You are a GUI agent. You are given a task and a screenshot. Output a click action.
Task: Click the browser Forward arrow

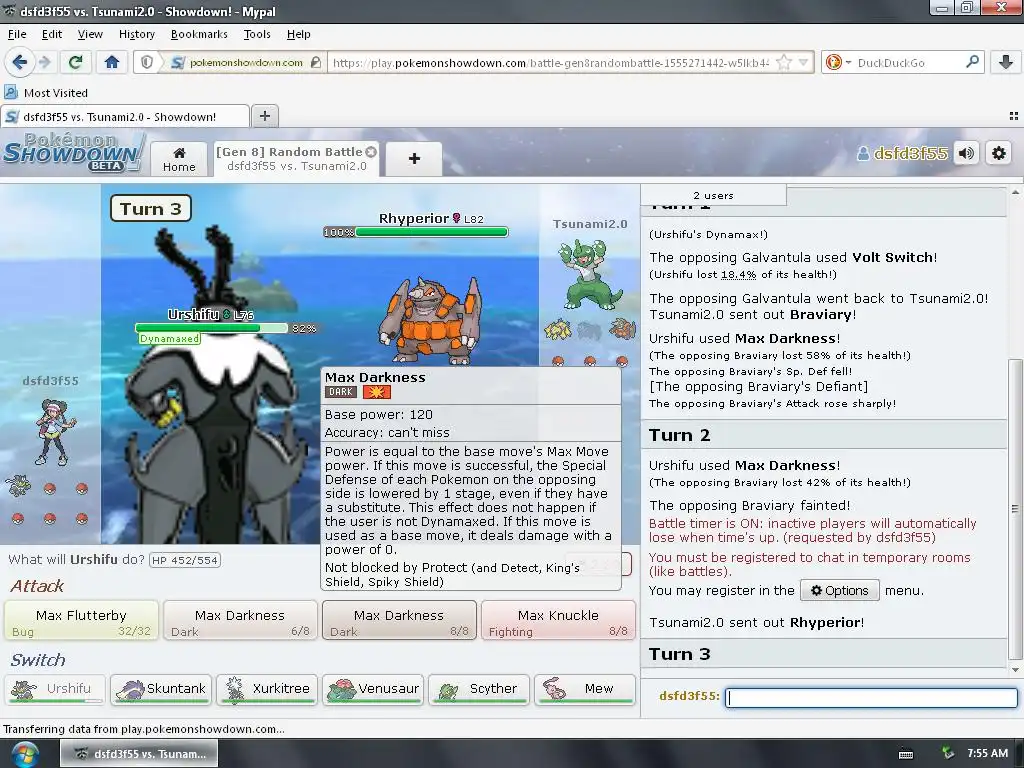click(45, 63)
